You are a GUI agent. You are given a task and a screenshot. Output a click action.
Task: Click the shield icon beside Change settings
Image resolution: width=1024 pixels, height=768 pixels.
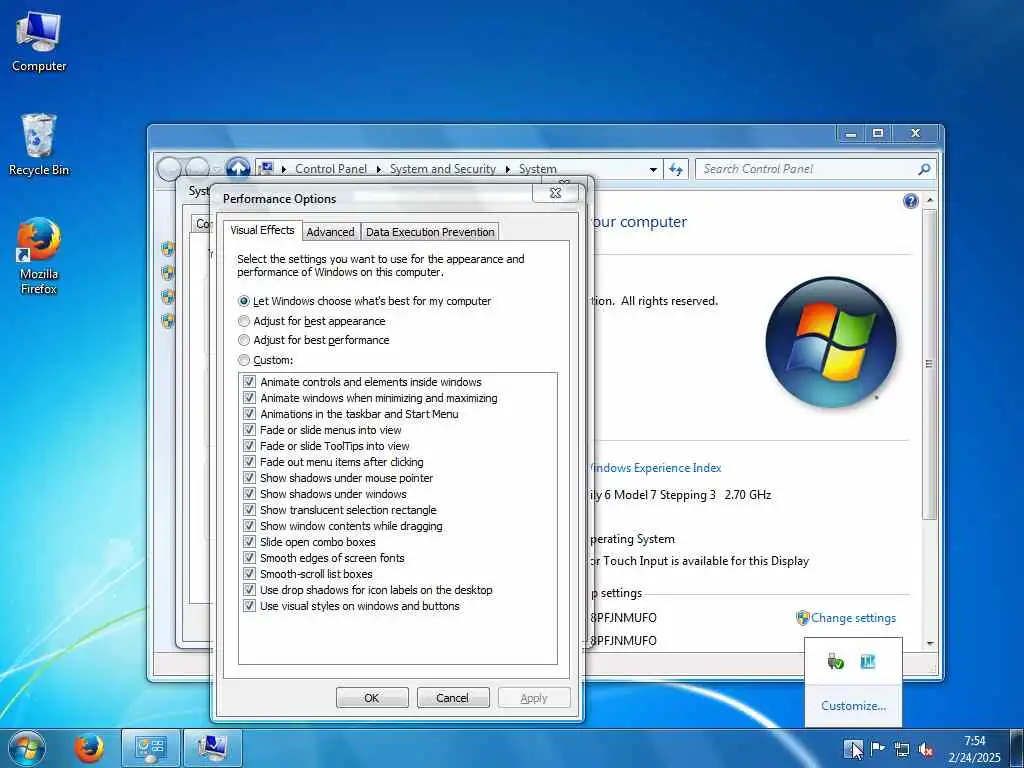803,618
